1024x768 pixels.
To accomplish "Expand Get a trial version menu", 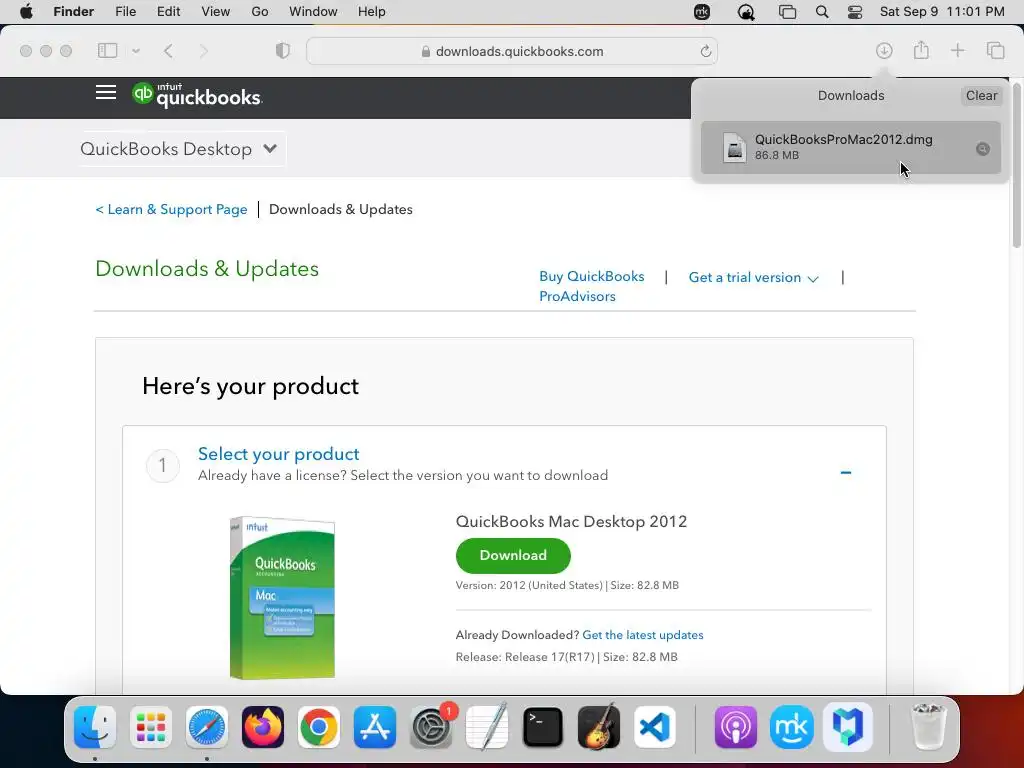I will pyautogui.click(x=753, y=277).
